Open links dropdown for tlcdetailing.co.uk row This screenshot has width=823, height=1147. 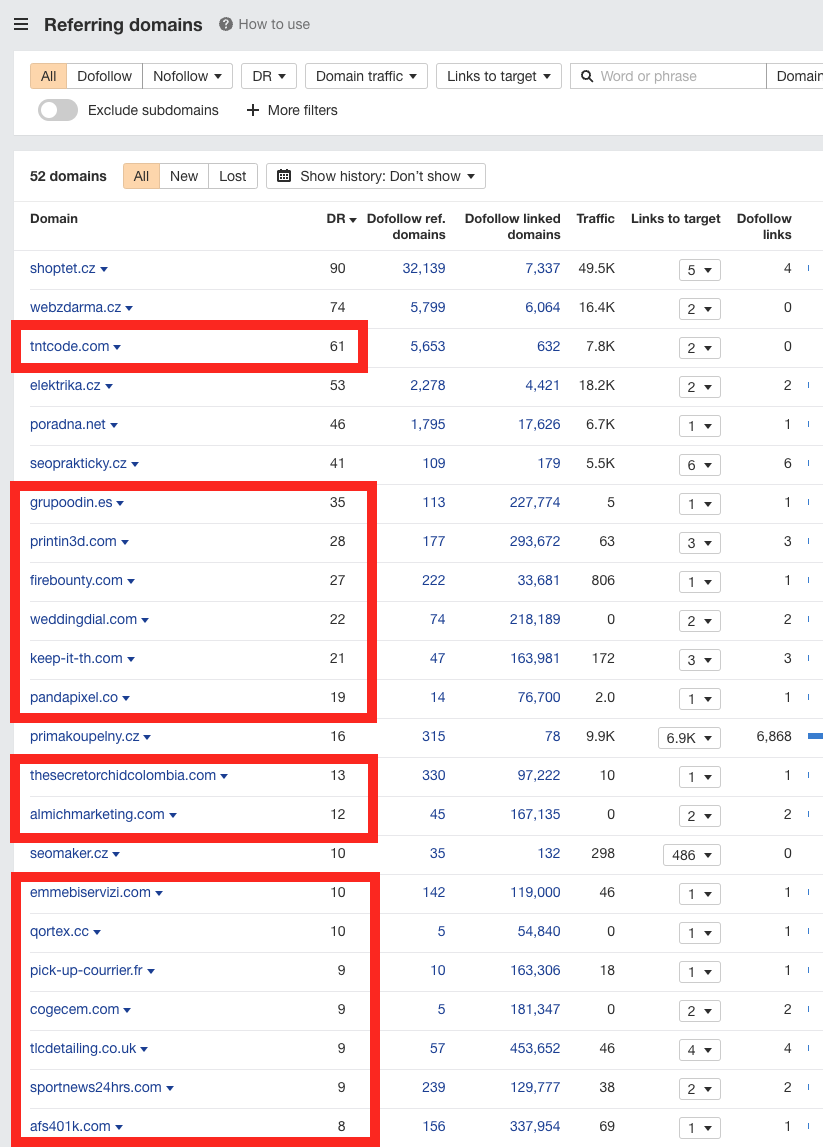700,1050
